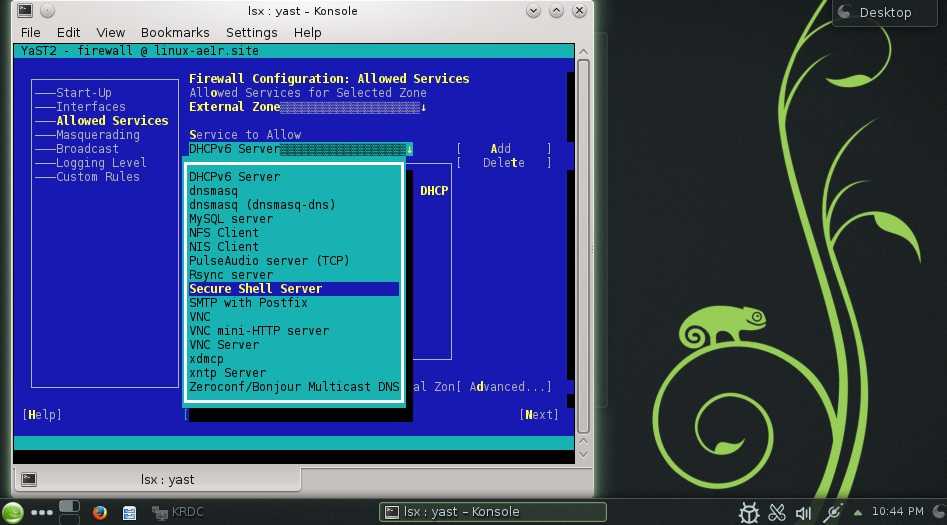Image resolution: width=947 pixels, height=525 pixels.
Task: Select Masquerading in the firewall tree
Action: point(97,134)
